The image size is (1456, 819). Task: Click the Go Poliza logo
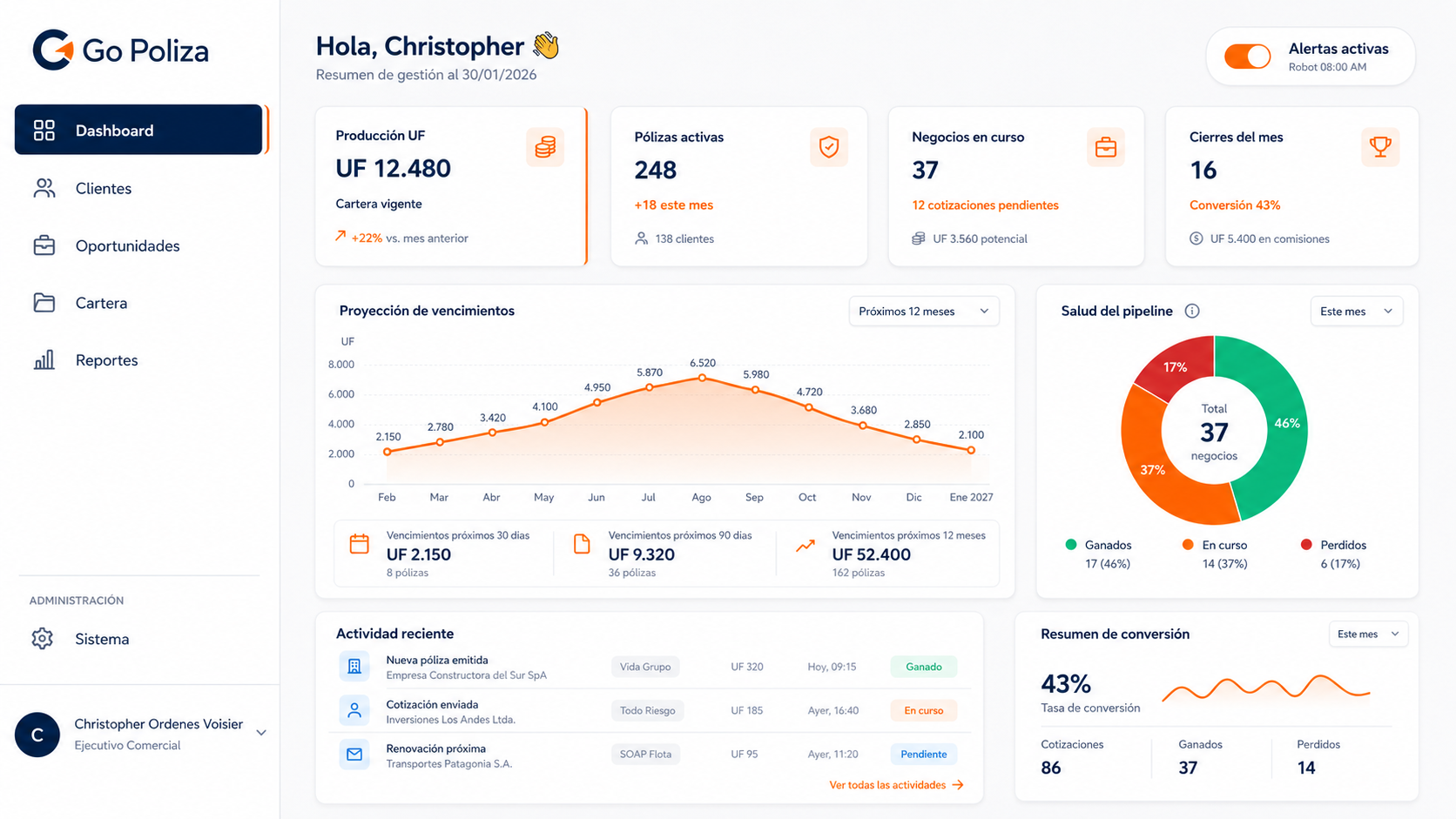click(x=120, y=50)
